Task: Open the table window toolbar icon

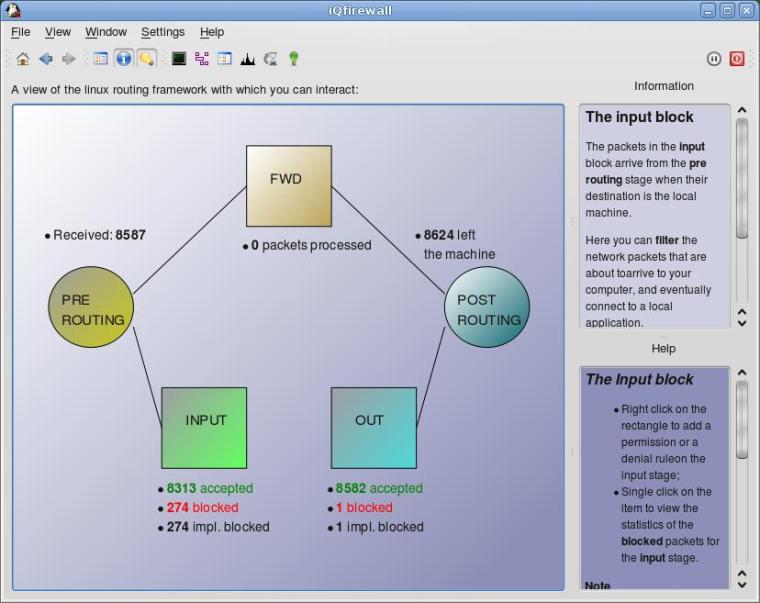Action: [224, 59]
